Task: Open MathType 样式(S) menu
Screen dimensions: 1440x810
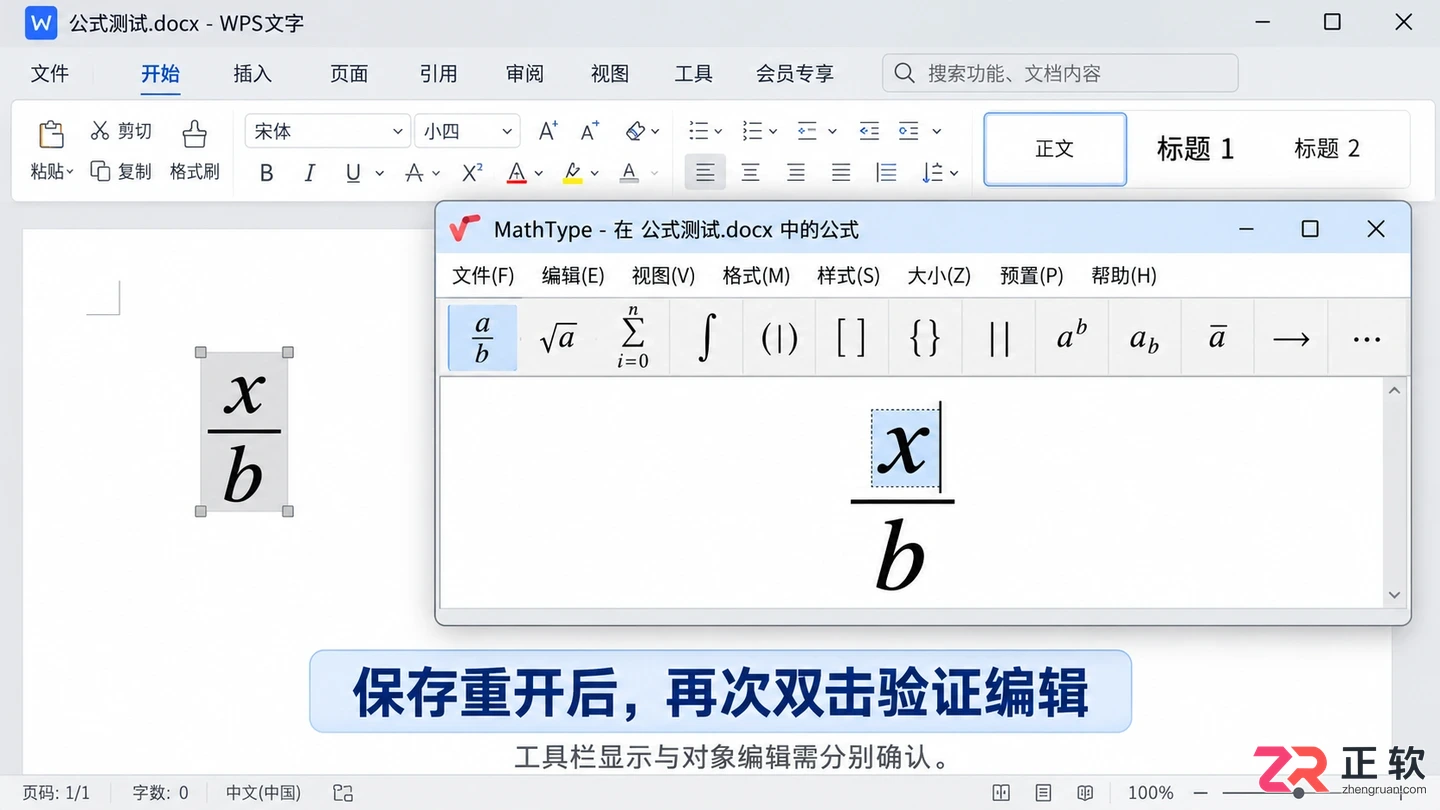Action: pyautogui.click(x=848, y=276)
